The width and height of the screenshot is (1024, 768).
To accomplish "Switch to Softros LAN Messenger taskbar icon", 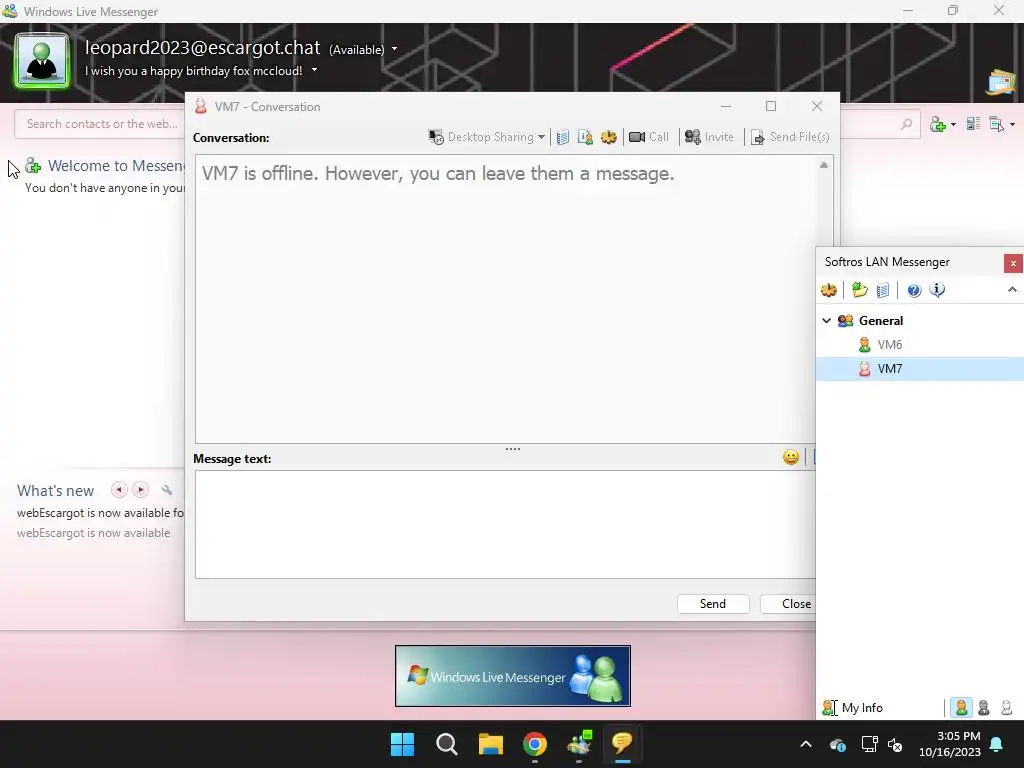I will coord(622,744).
